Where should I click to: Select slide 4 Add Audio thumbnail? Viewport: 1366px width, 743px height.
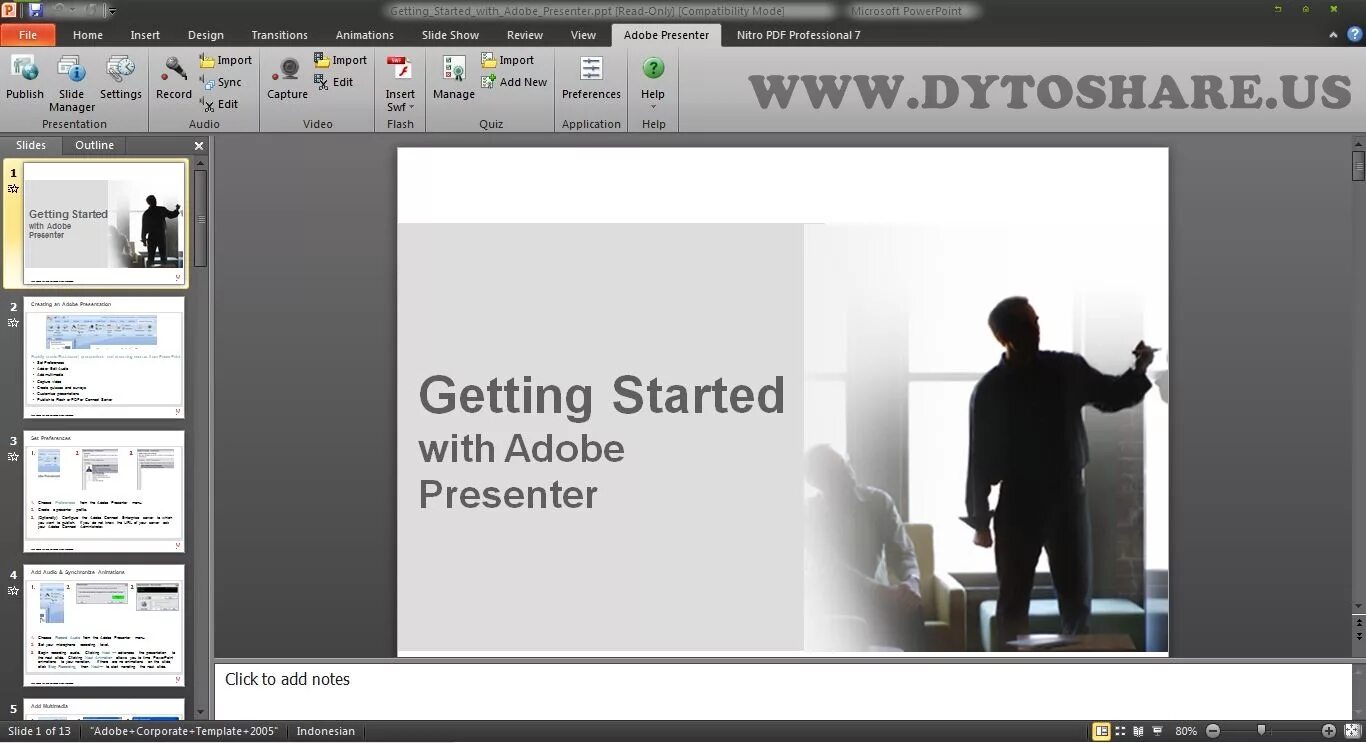click(105, 625)
